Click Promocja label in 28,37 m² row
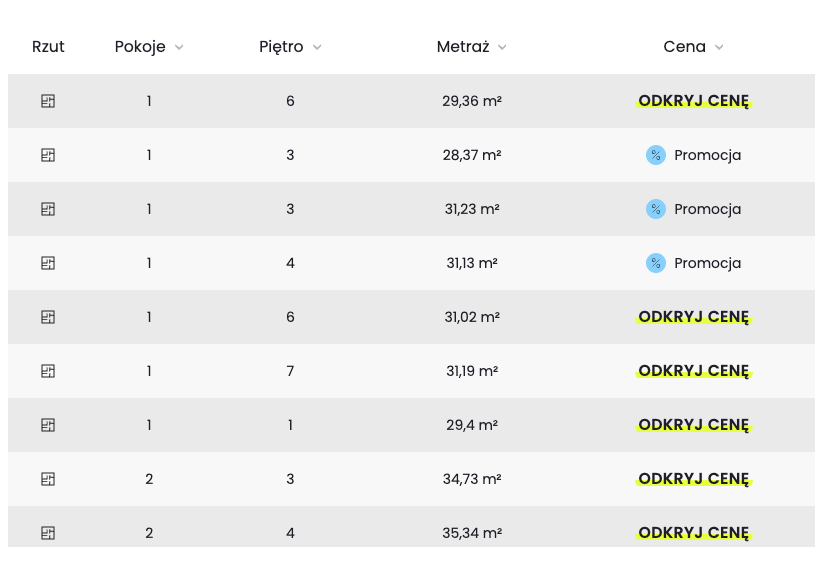830x570 pixels. [x=707, y=156]
